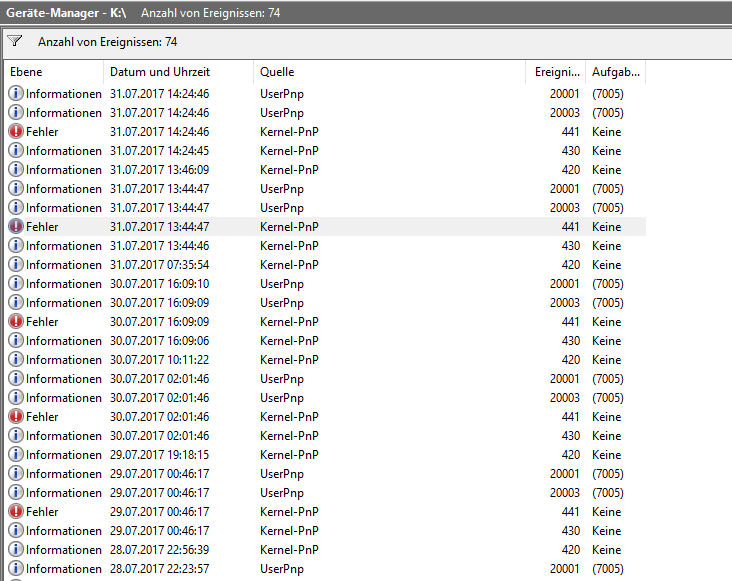Click info icon of 13:44:47 event 20003 row
The width and height of the screenshot is (732, 581).
(x=16, y=207)
